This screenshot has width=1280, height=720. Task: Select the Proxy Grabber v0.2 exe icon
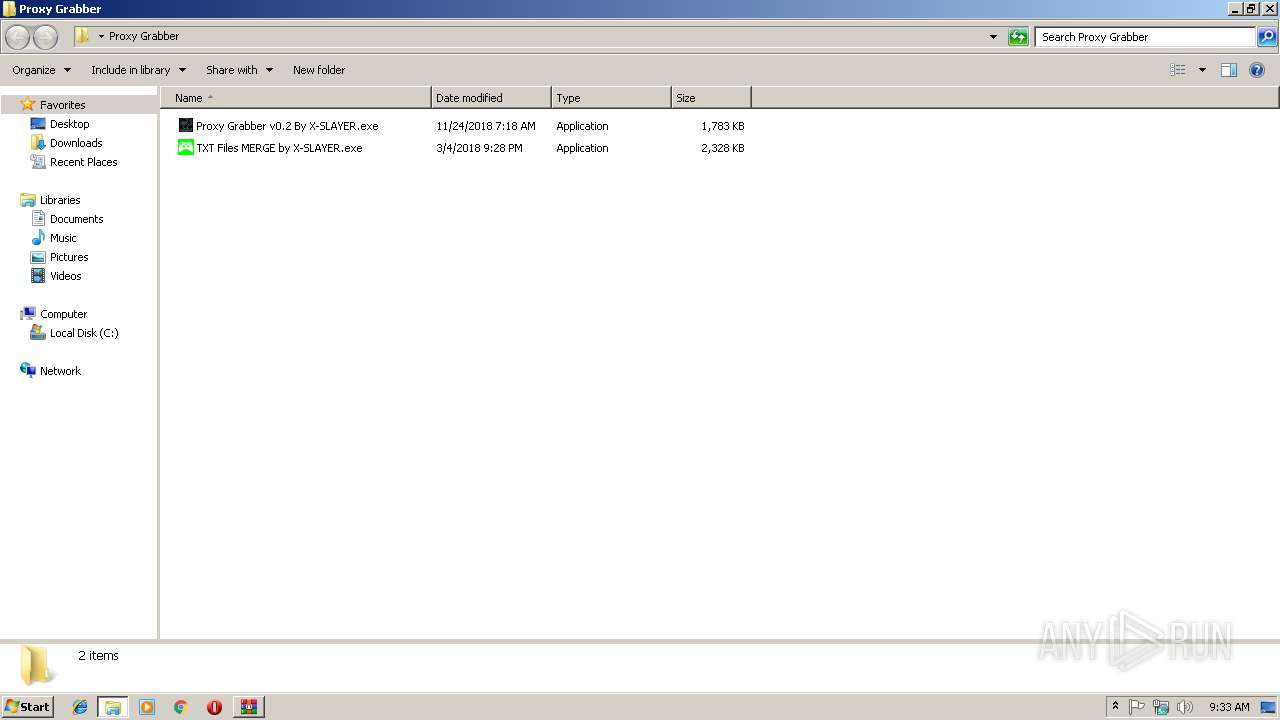click(x=185, y=126)
